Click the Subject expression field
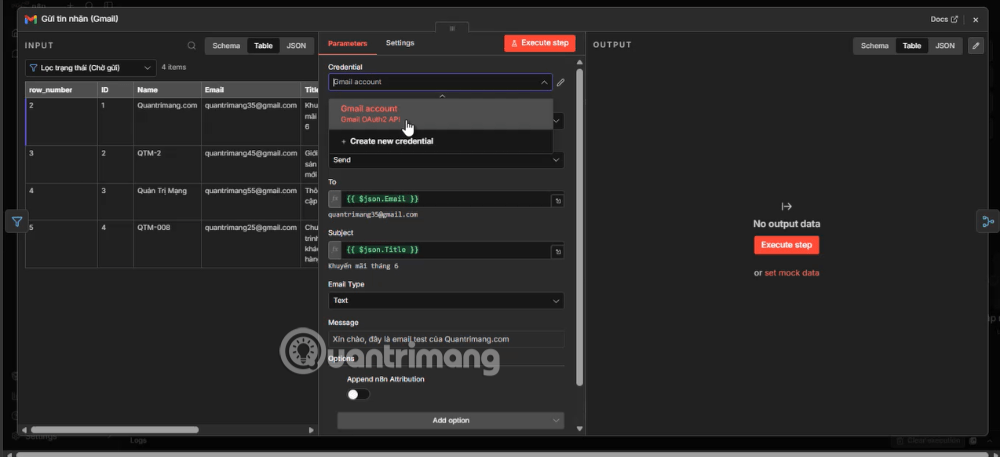 (x=446, y=250)
